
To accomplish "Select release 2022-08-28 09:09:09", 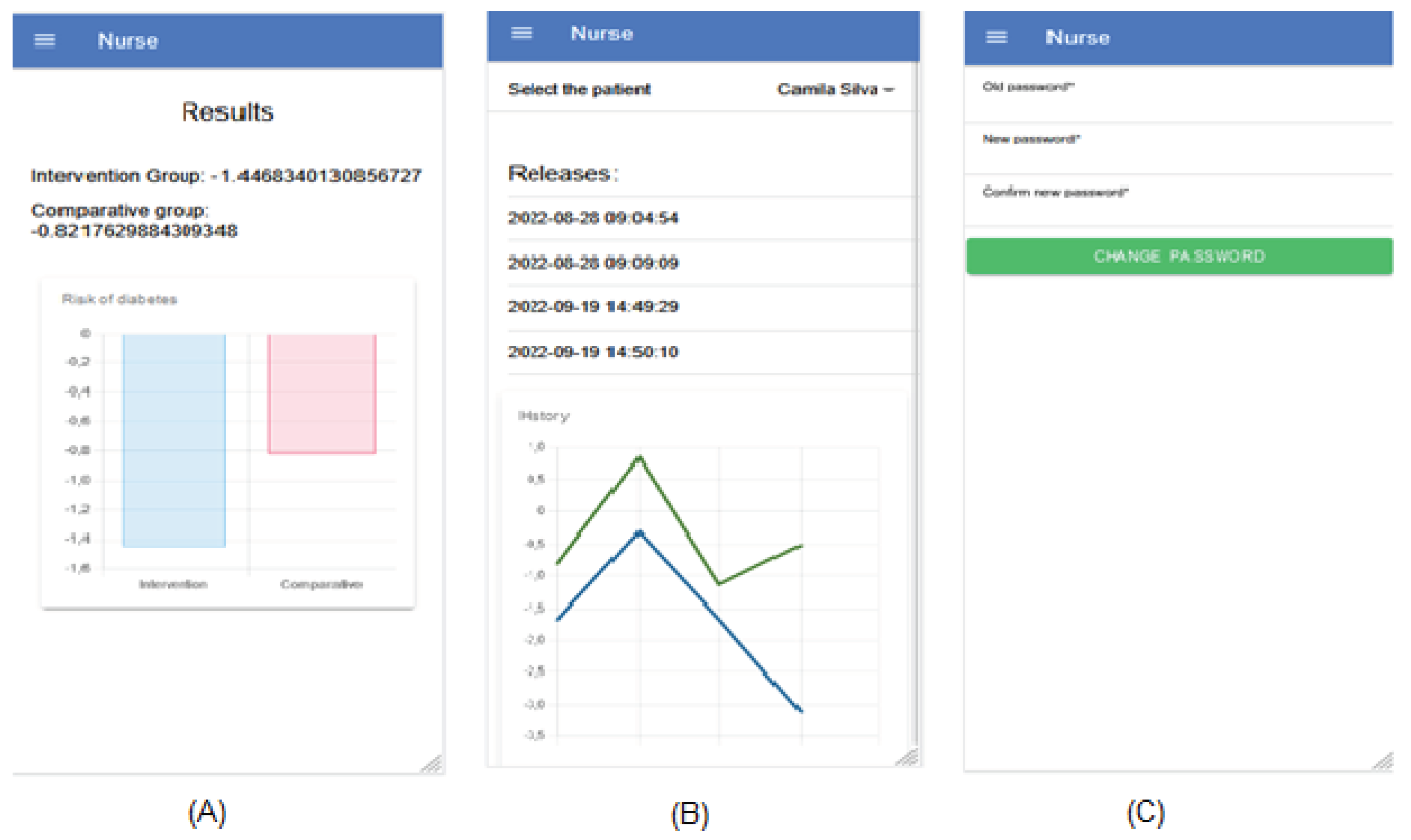I will click(593, 263).
